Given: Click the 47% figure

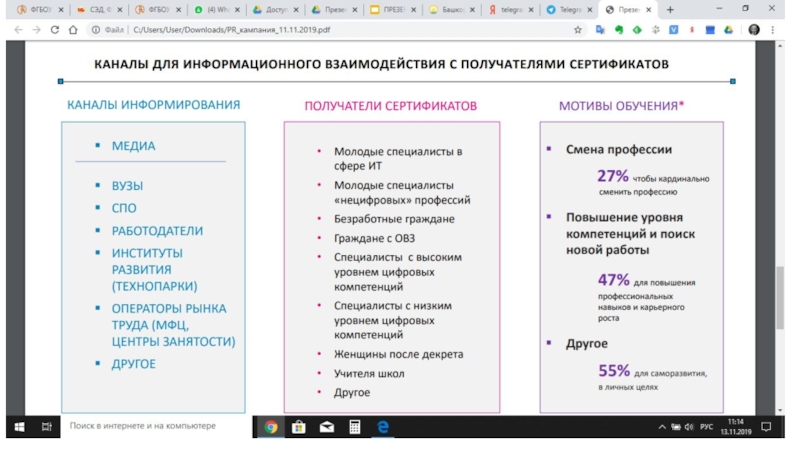Looking at the screenshot, I should pyautogui.click(x=614, y=280).
